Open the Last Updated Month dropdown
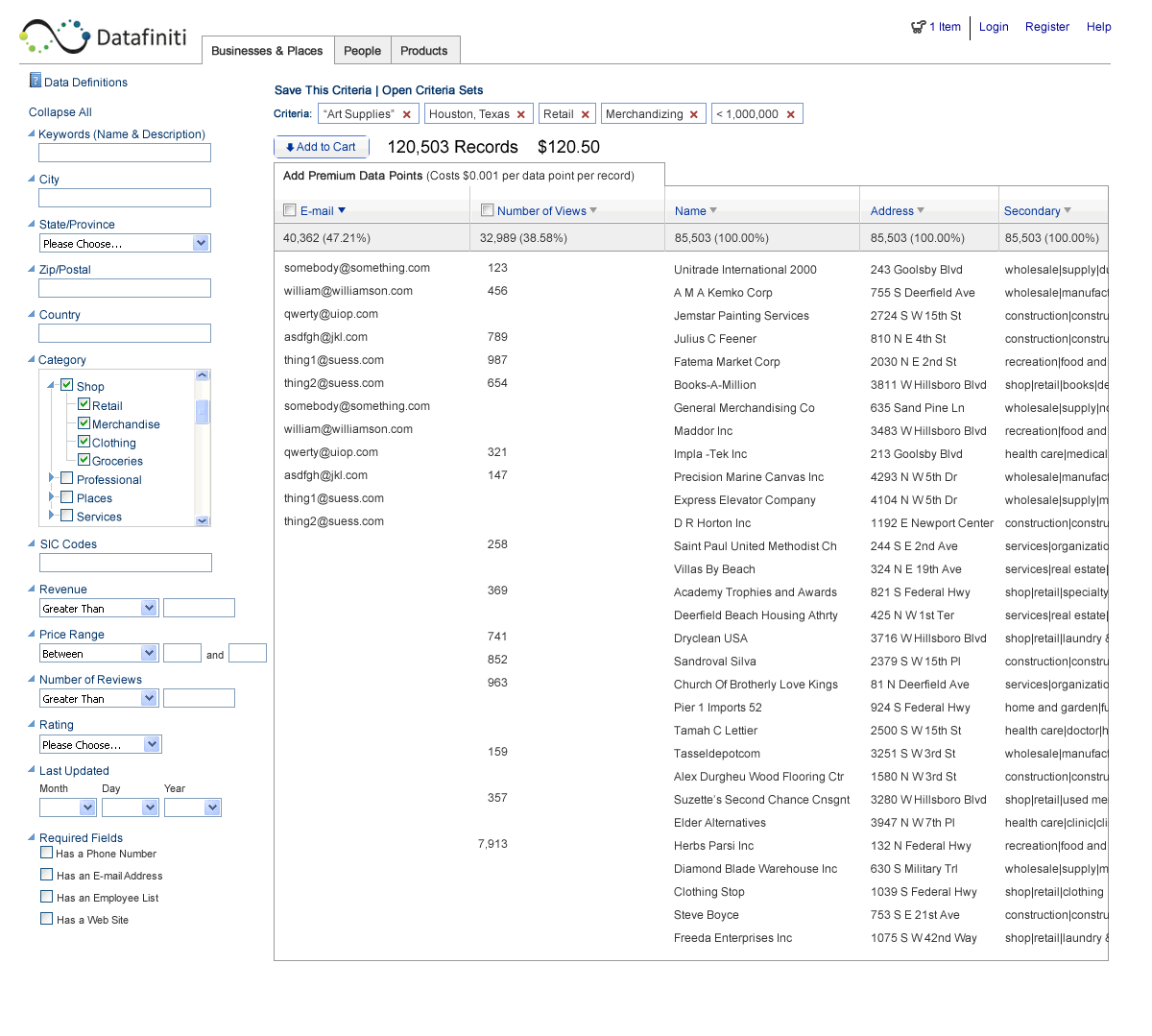The image size is (1152, 1036). pyautogui.click(x=68, y=807)
